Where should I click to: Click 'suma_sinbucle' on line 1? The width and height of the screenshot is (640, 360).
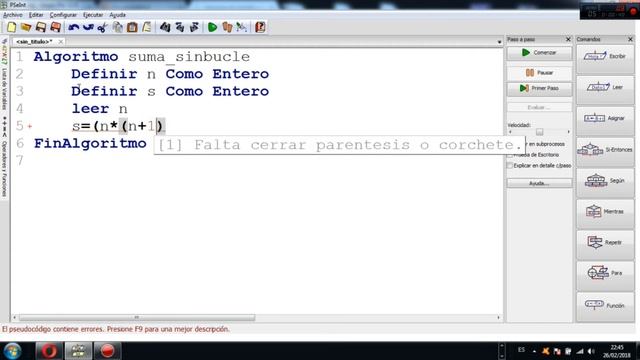[x=189, y=57]
